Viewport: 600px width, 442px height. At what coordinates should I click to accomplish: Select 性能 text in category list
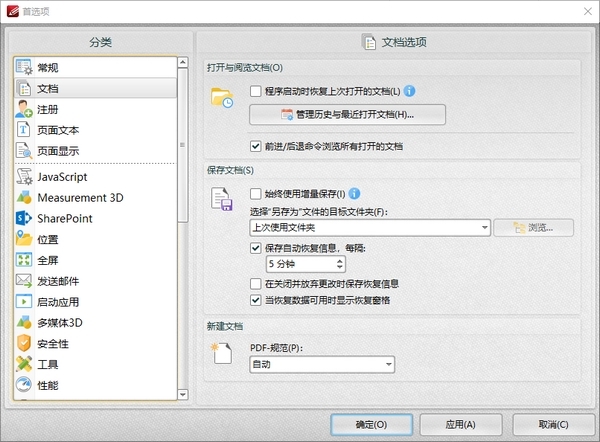click(x=48, y=385)
